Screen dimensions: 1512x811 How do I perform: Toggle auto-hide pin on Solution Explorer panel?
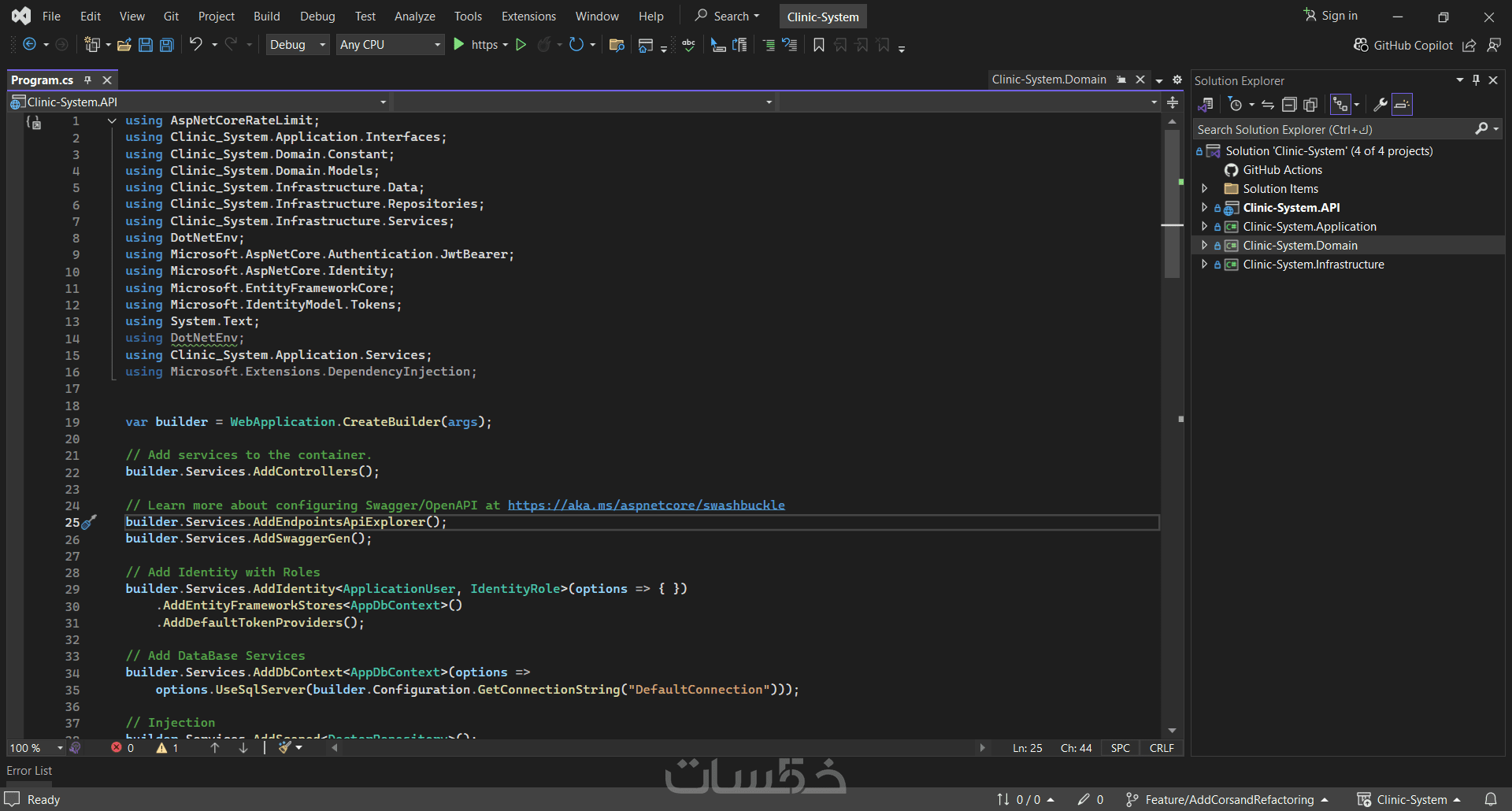(1477, 80)
